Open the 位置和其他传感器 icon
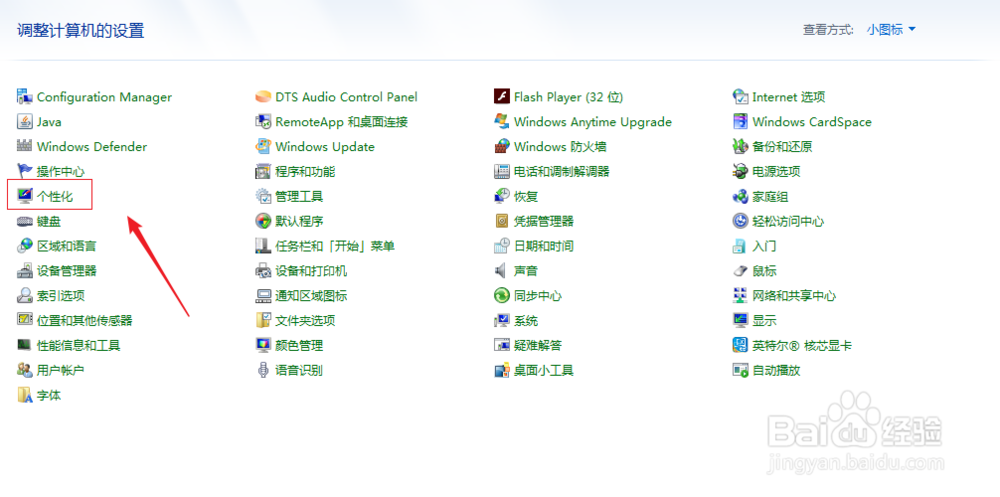1000x497 pixels. [x=25, y=320]
